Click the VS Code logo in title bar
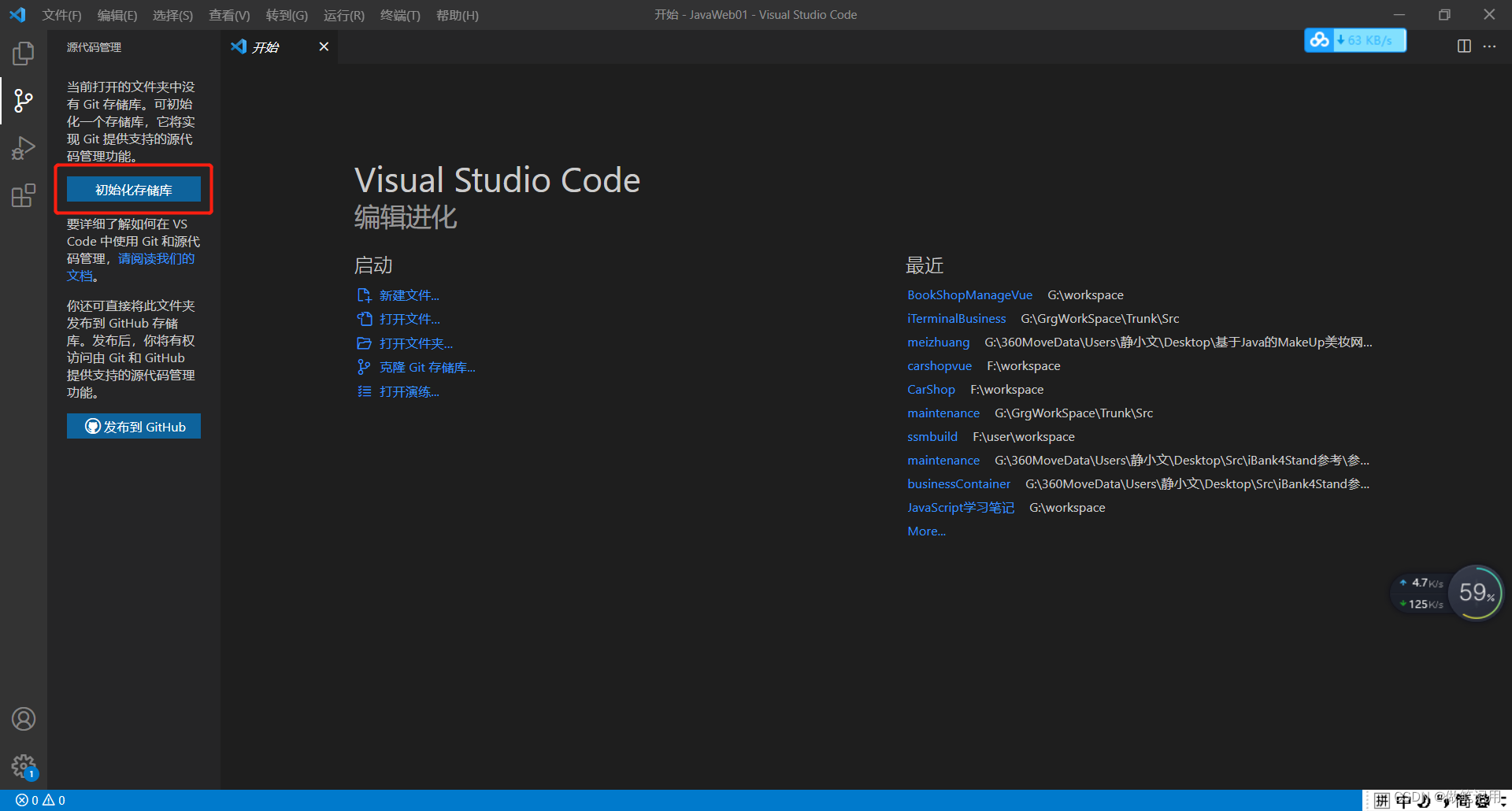1512x811 pixels. [x=17, y=15]
